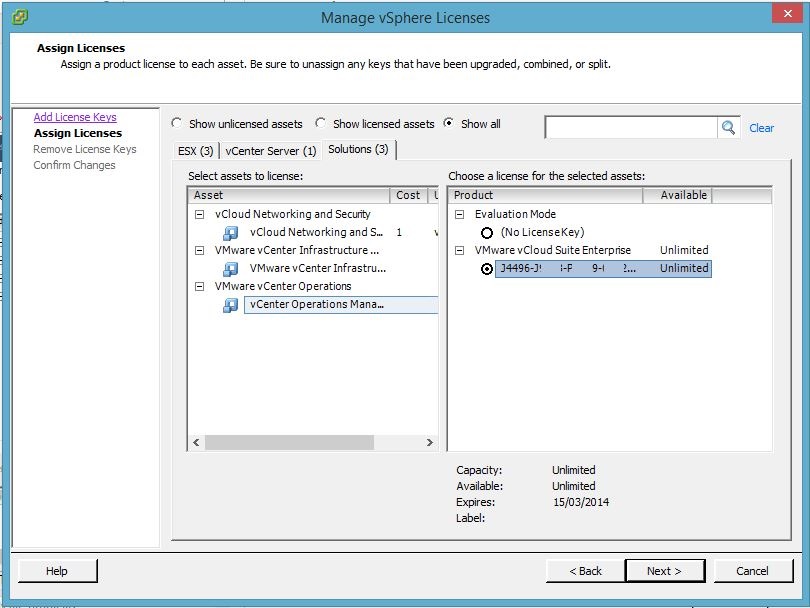Switch to the ESX (3) tab
Viewport: 810px width, 608px height.
point(195,151)
